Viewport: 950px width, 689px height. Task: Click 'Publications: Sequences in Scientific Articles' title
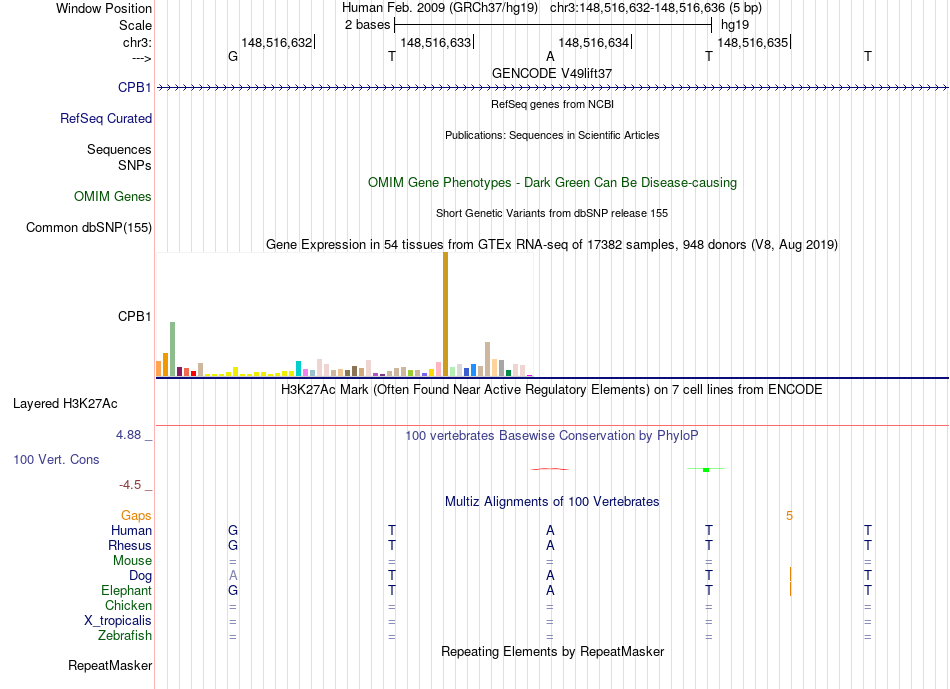[x=552, y=135]
